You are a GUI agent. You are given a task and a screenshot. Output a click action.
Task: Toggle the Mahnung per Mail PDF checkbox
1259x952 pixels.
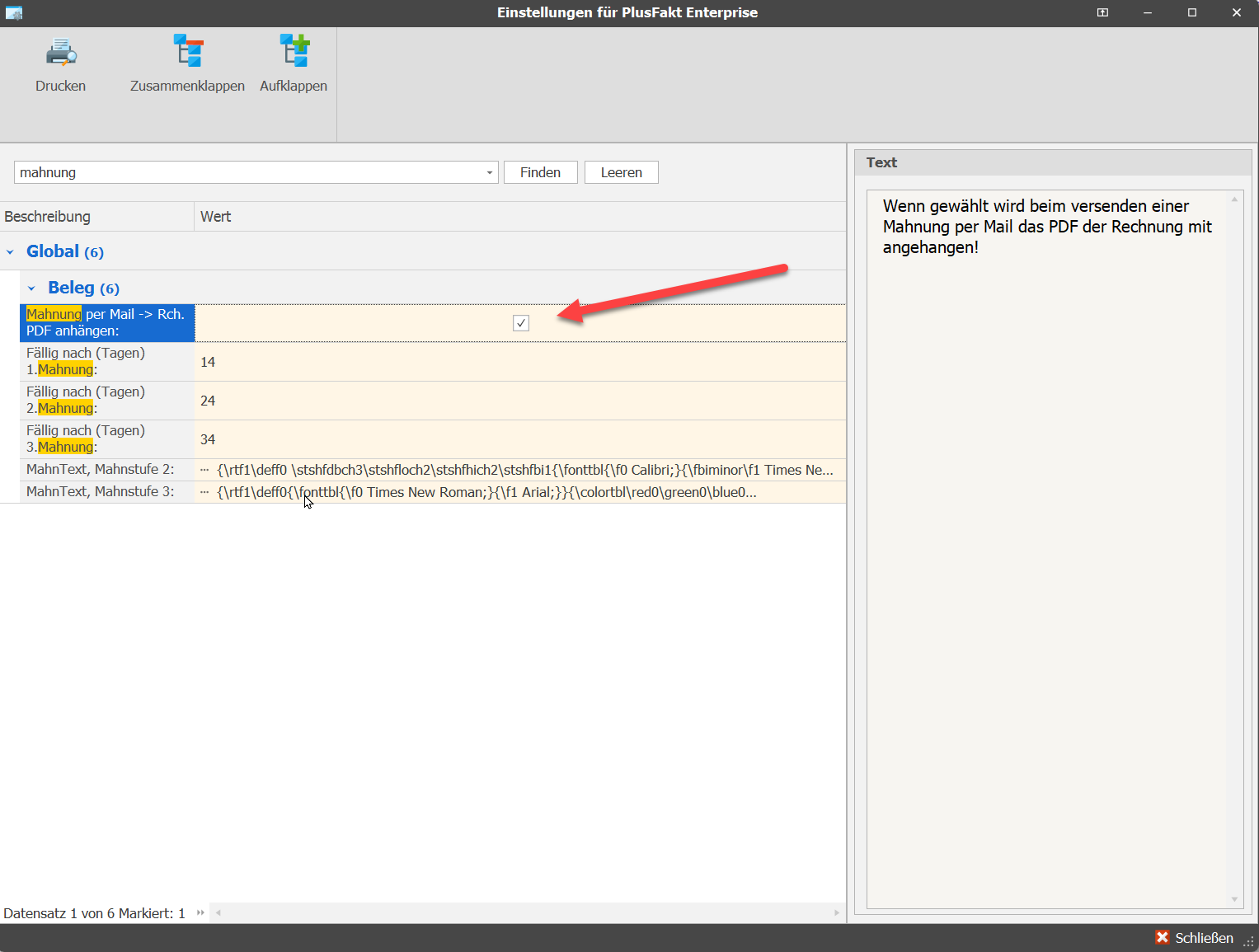[x=521, y=323]
